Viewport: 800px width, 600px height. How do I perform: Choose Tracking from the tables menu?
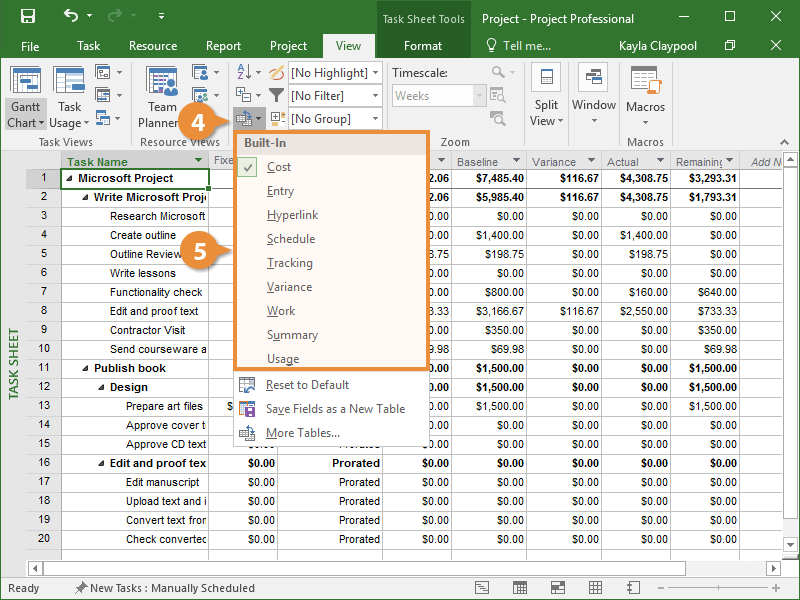[x=289, y=263]
